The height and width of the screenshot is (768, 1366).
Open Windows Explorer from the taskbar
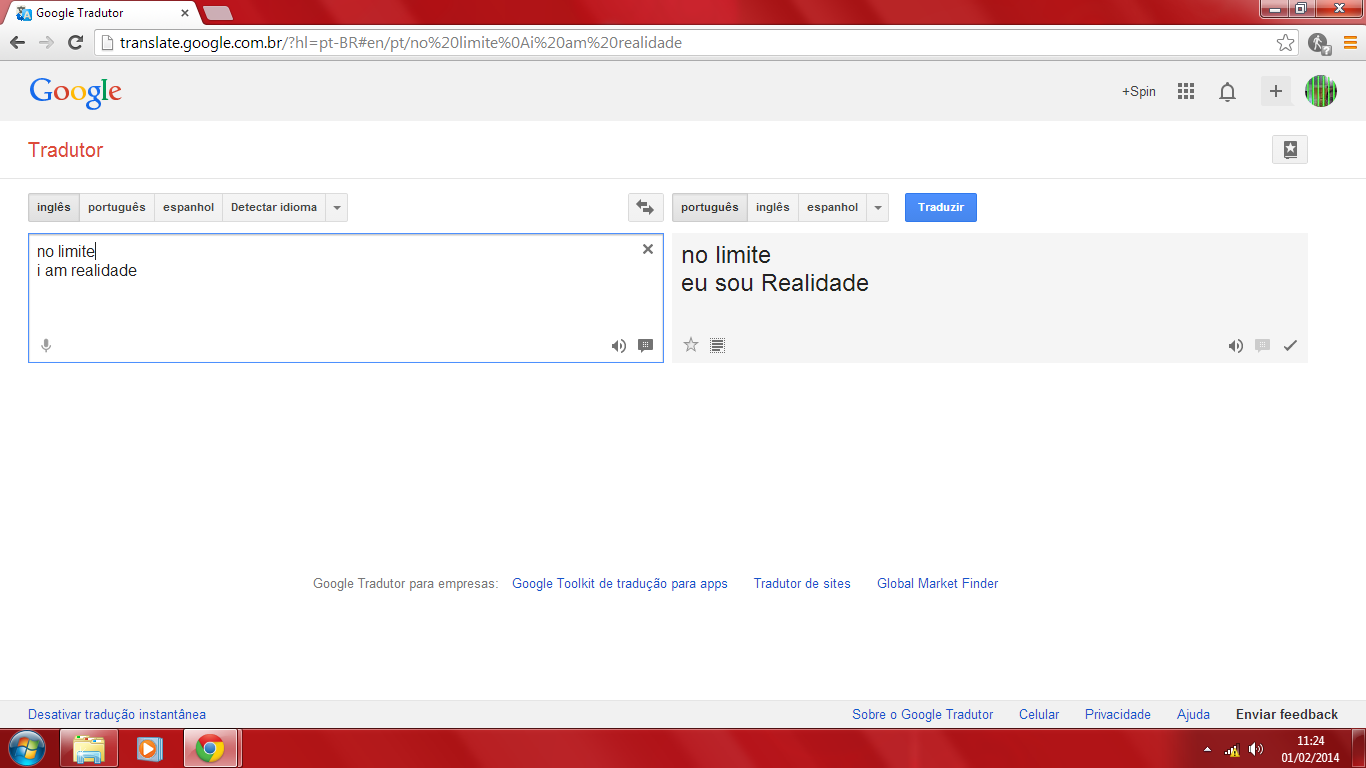pyautogui.click(x=89, y=748)
